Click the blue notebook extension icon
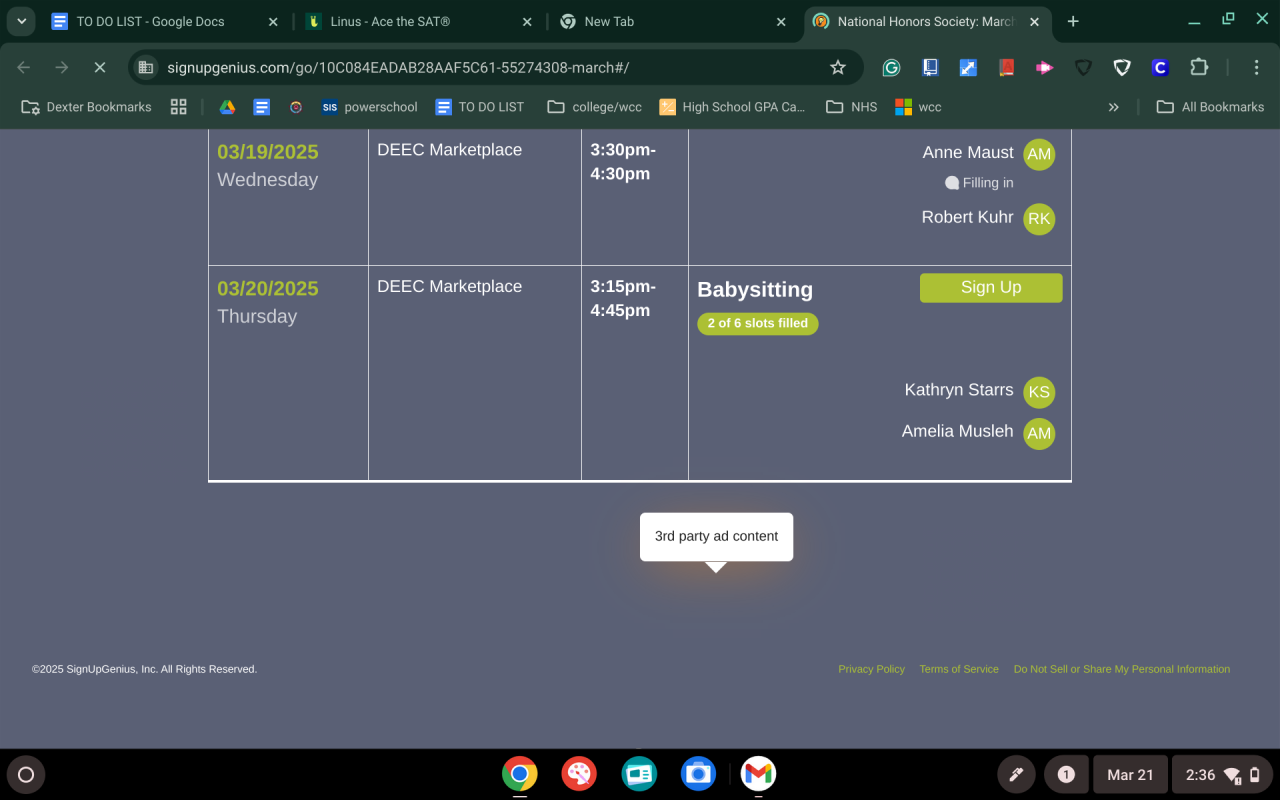This screenshot has height=800, width=1280. (930, 68)
